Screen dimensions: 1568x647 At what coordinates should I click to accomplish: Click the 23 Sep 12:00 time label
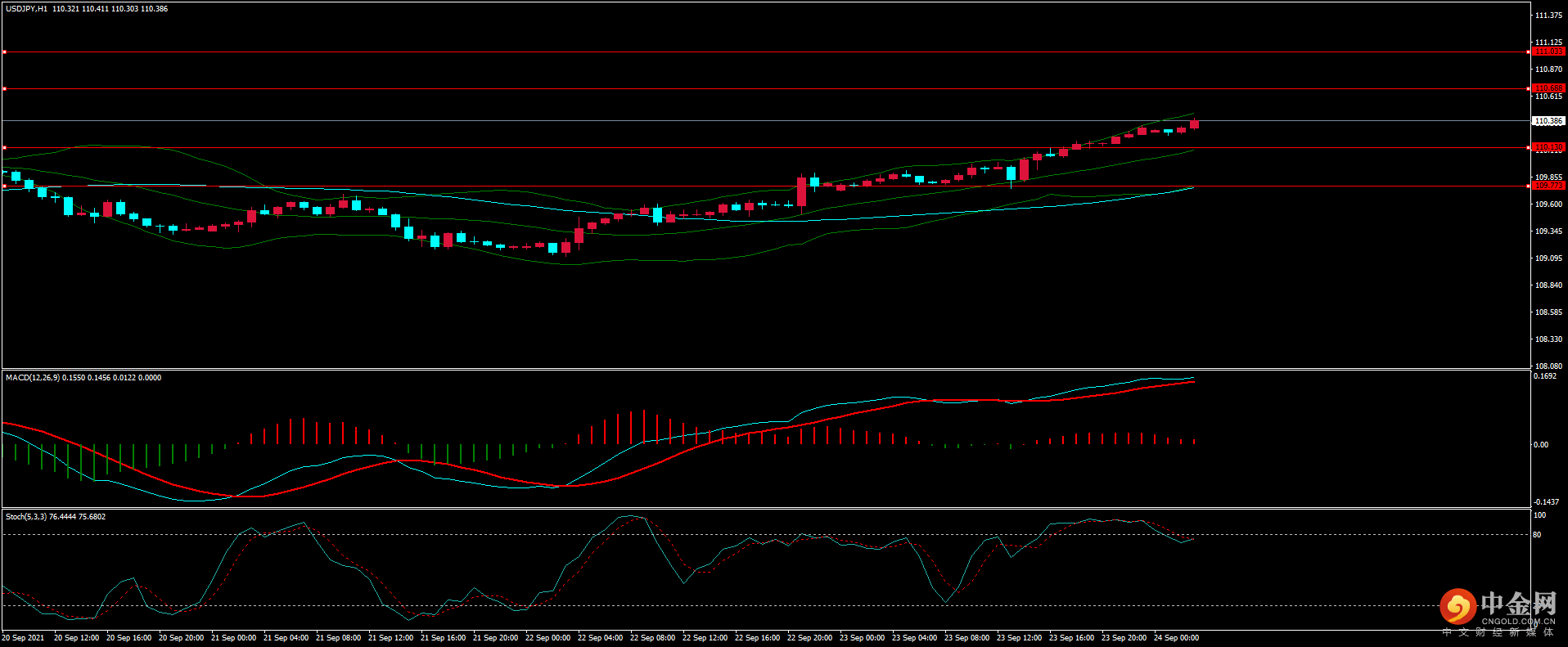[1019, 638]
